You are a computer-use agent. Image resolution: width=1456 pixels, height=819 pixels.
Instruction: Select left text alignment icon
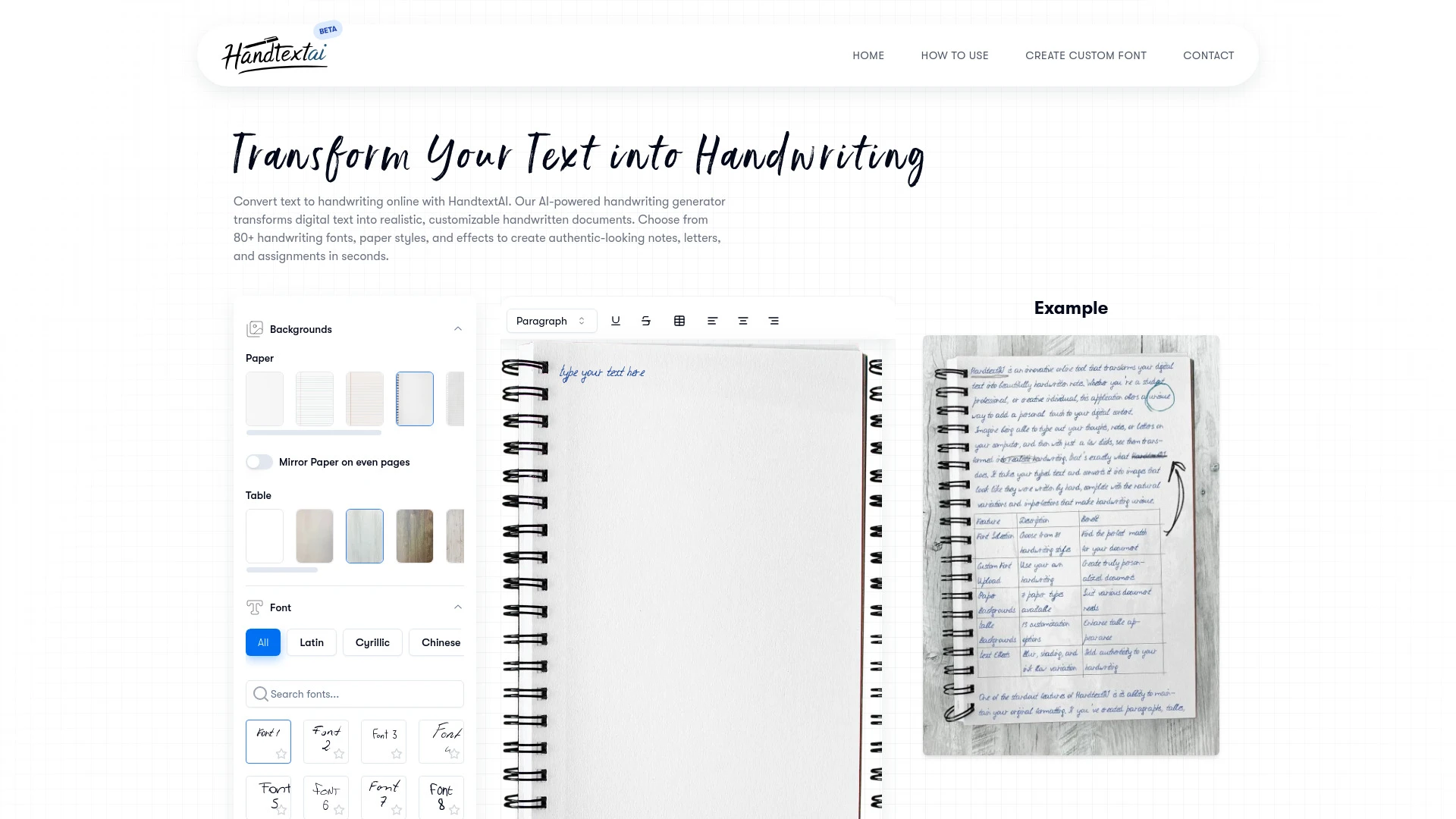[x=712, y=320]
